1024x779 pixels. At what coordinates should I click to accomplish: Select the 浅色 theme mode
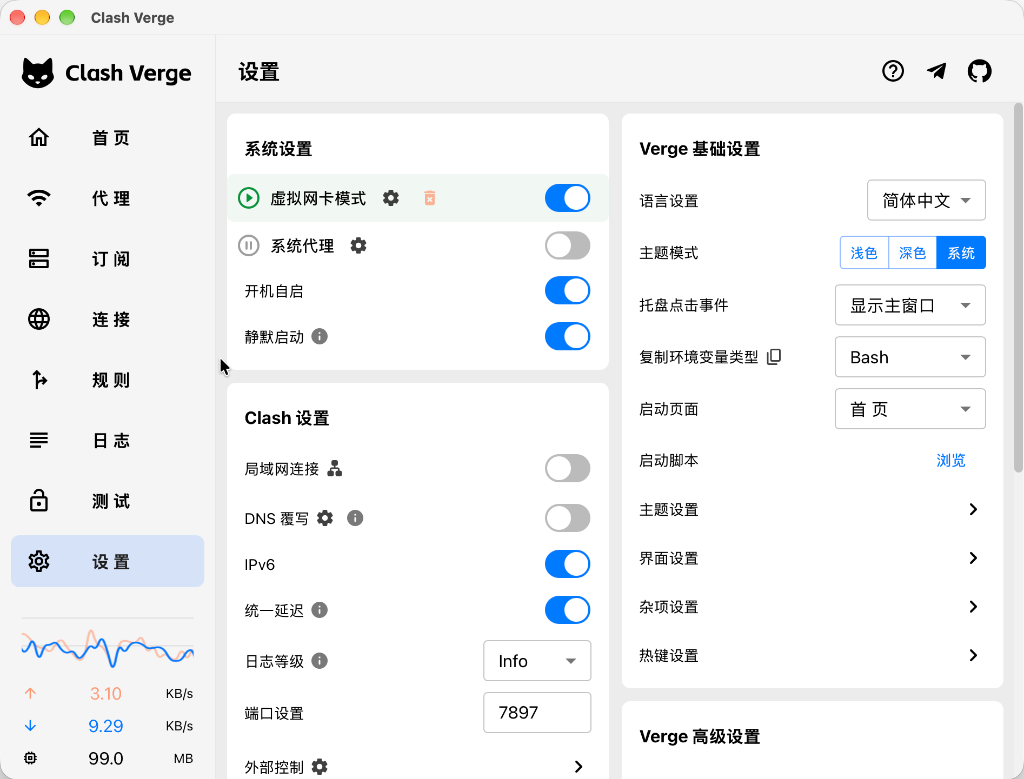click(864, 253)
